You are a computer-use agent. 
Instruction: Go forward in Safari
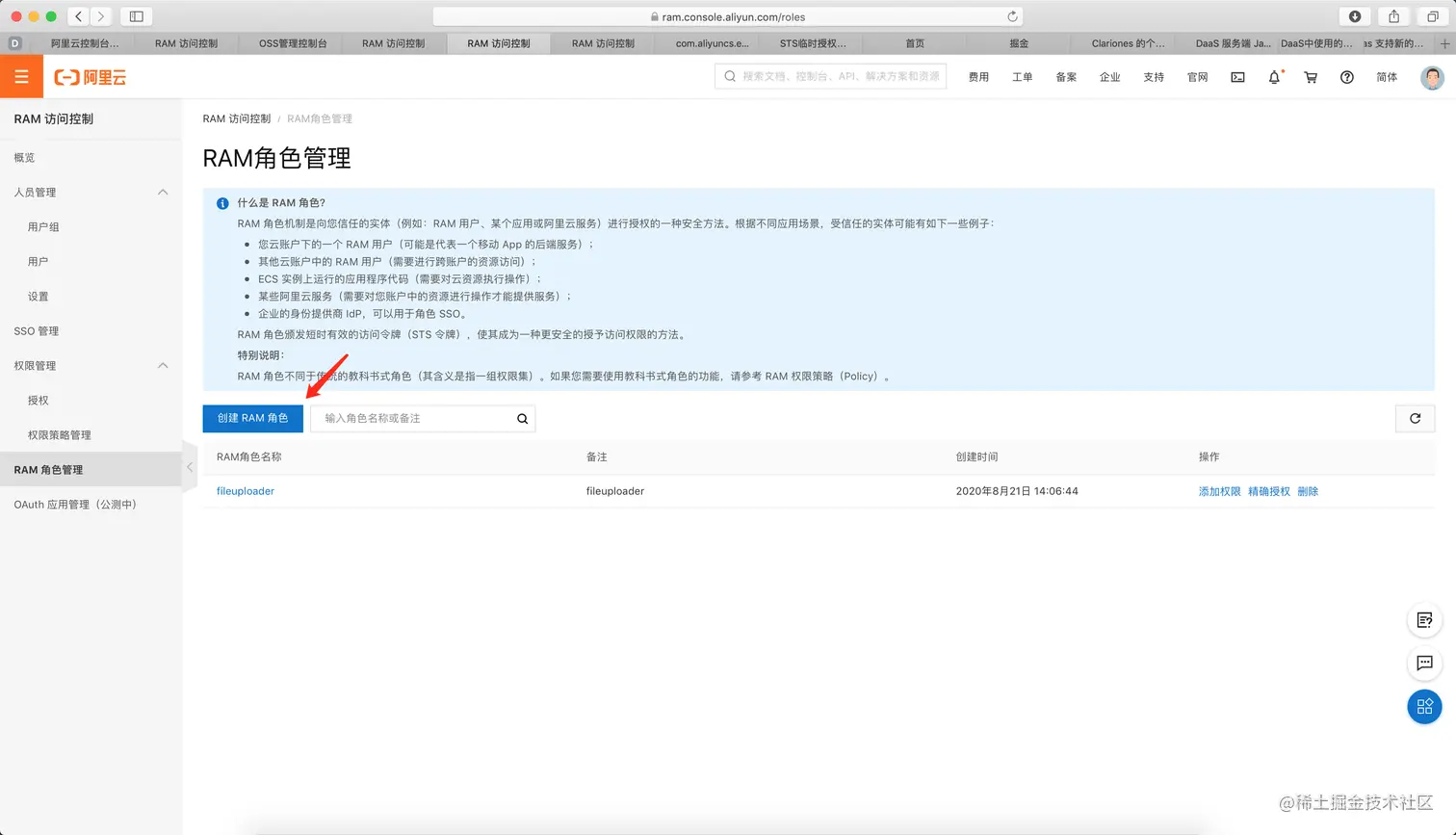[101, 16]
